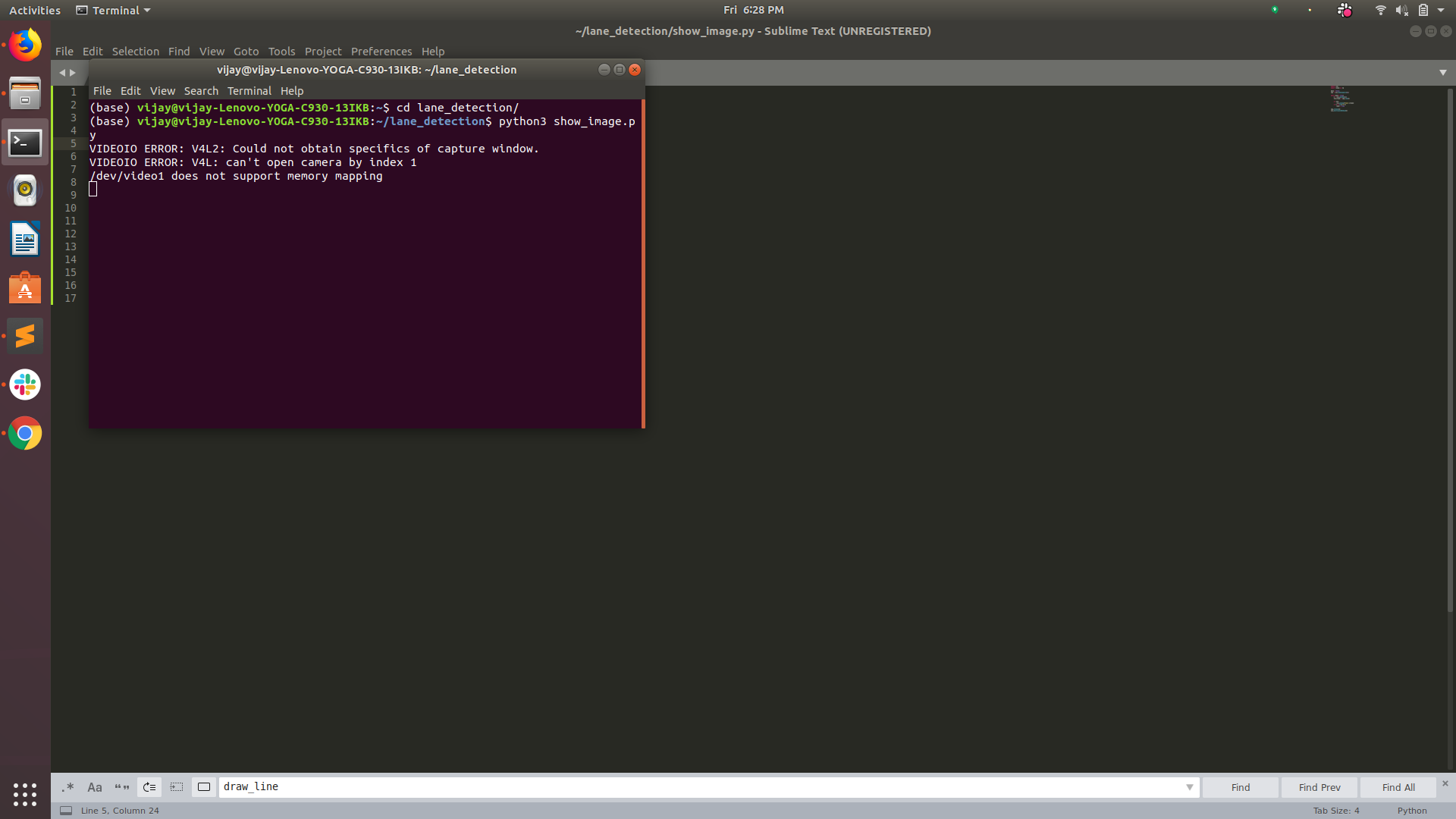
Task: Open the clock calendar Fri 6:28 PM
Action: point(754,10)
